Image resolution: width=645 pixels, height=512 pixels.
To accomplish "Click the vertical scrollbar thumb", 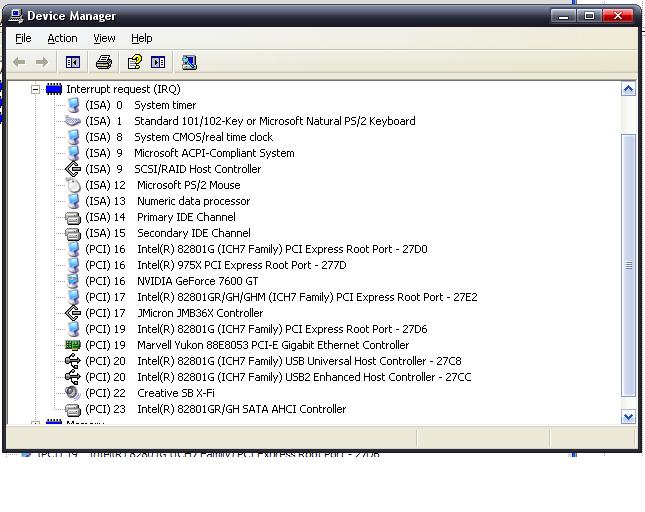I will [629, 266].
